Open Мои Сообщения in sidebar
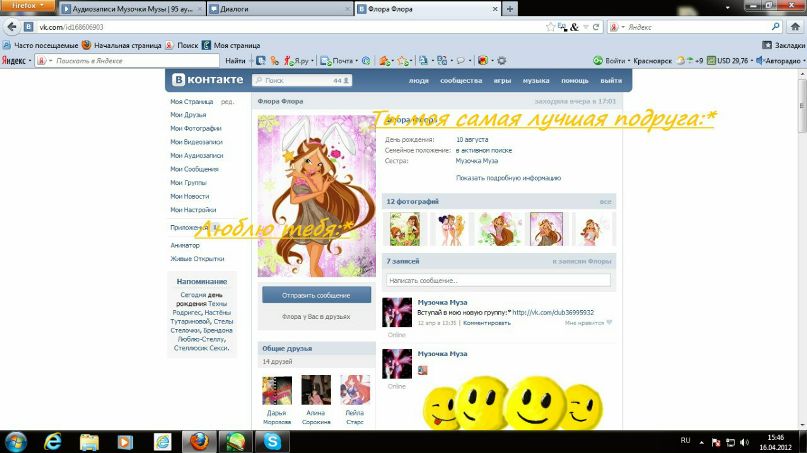This screenshot has width=807, height=453. (194, 169)
